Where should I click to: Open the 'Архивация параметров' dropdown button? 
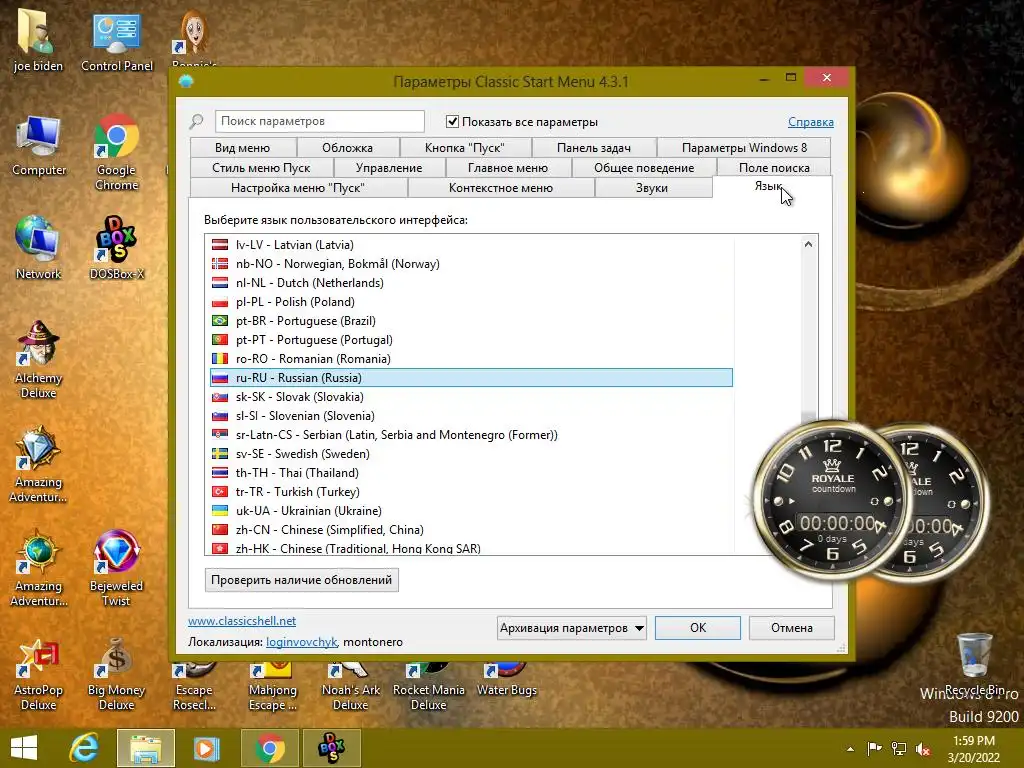(x=571, y=628)
